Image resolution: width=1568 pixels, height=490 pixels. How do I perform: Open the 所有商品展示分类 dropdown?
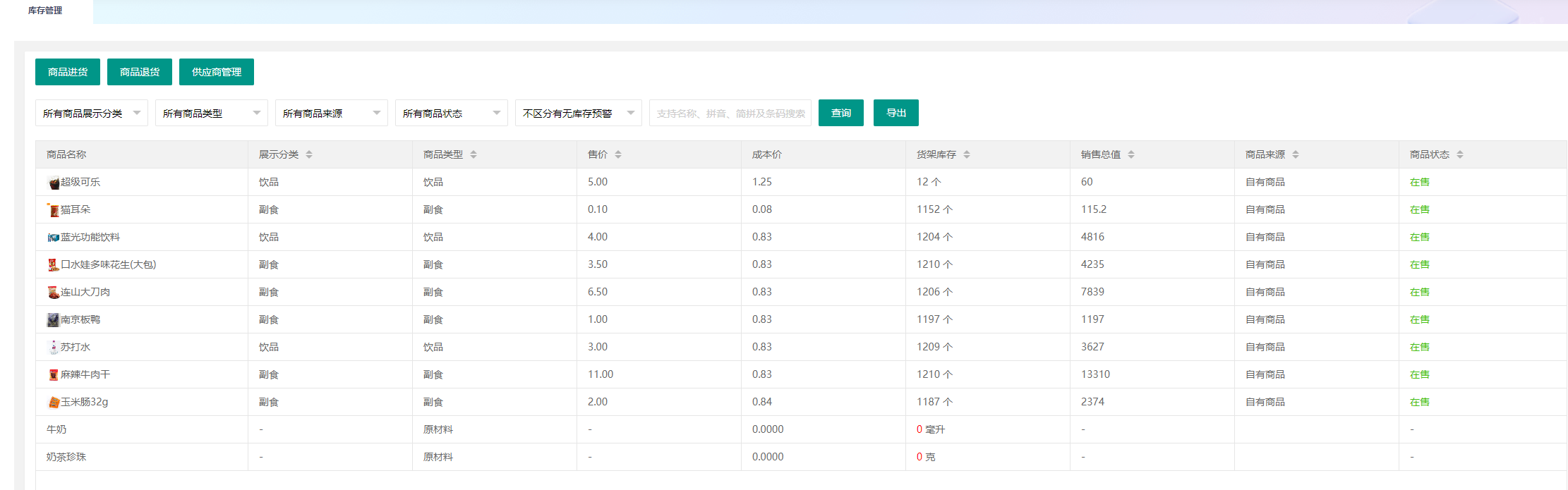tap(91, 113)
